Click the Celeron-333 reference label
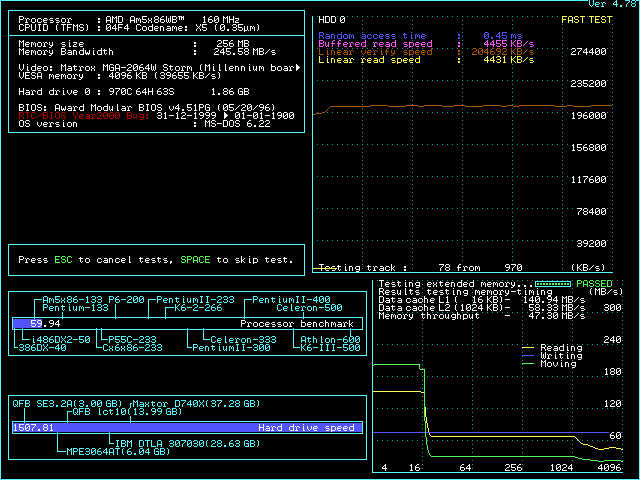Image resolution: width=640 pixels, height=480 pixels. pos(243,340)
